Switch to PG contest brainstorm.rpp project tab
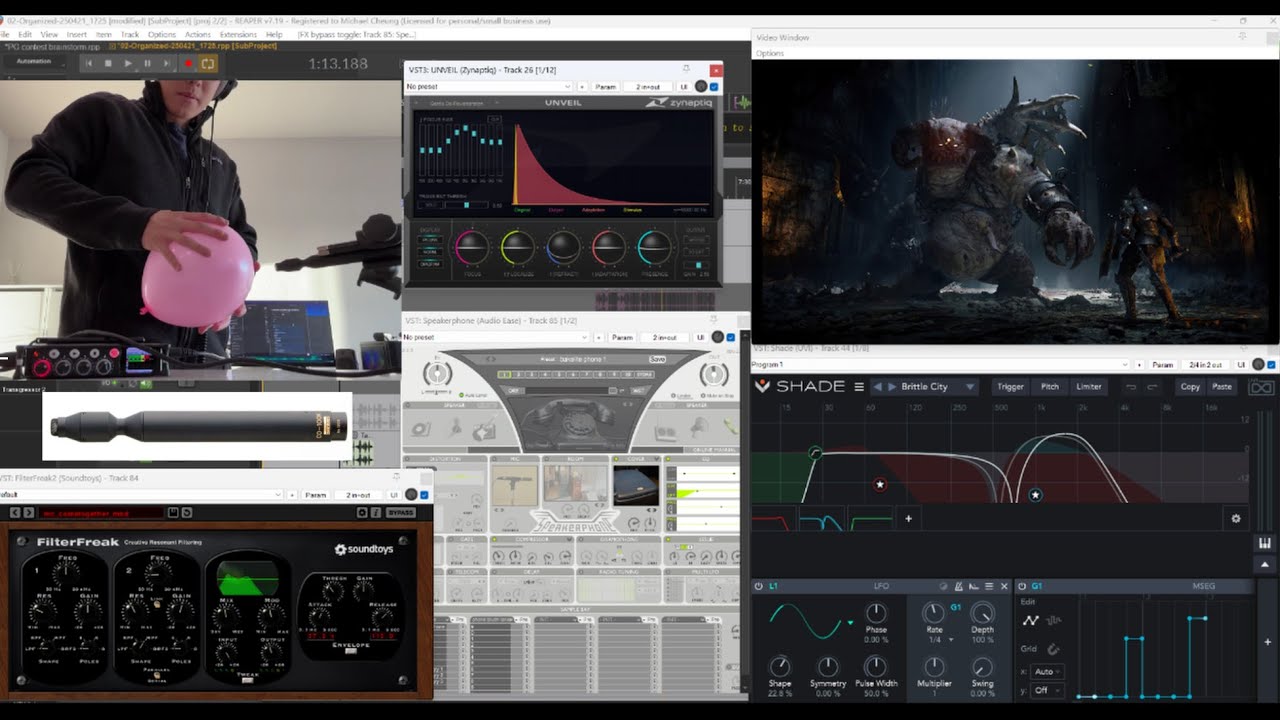 (51, 46)
